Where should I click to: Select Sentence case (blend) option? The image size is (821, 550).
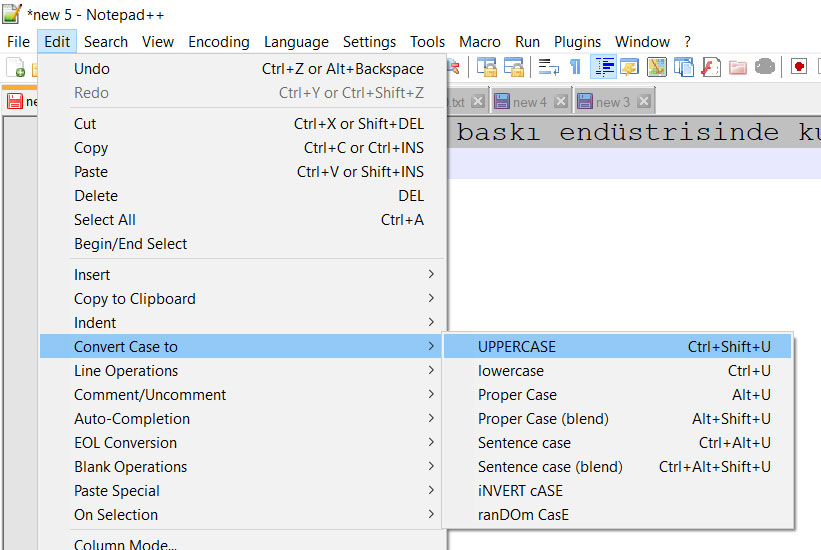coord(618,467)
